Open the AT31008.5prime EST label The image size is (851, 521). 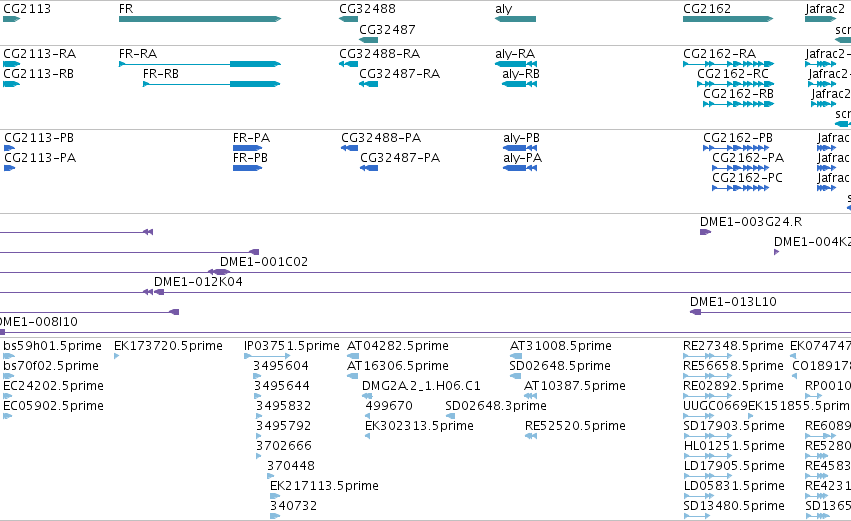coord(561,346)
